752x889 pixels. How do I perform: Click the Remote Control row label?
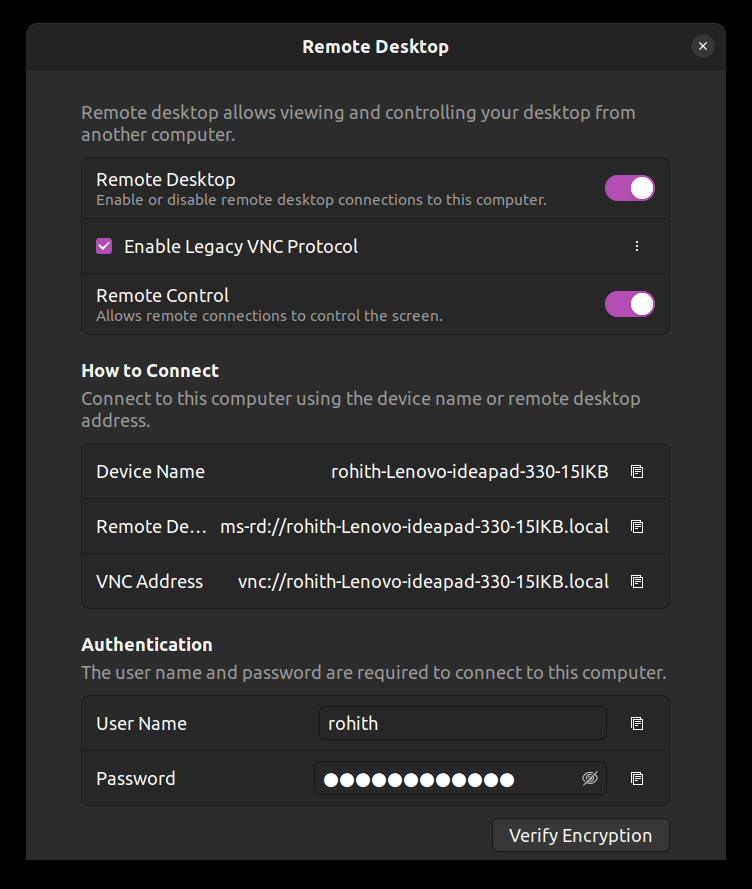tap(162, 295)
